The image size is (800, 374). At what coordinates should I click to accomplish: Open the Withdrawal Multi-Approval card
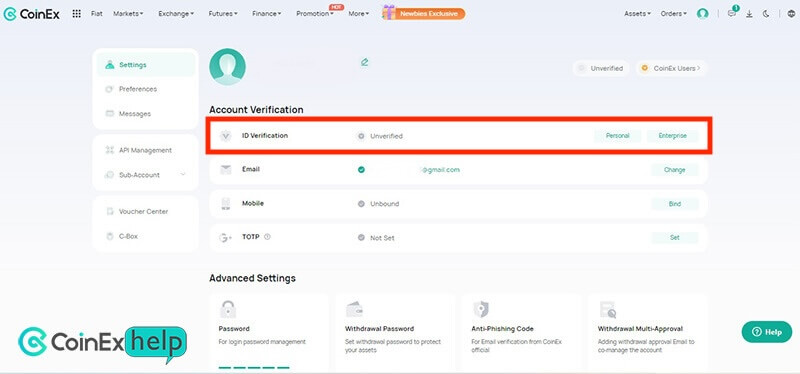point(648,332)
